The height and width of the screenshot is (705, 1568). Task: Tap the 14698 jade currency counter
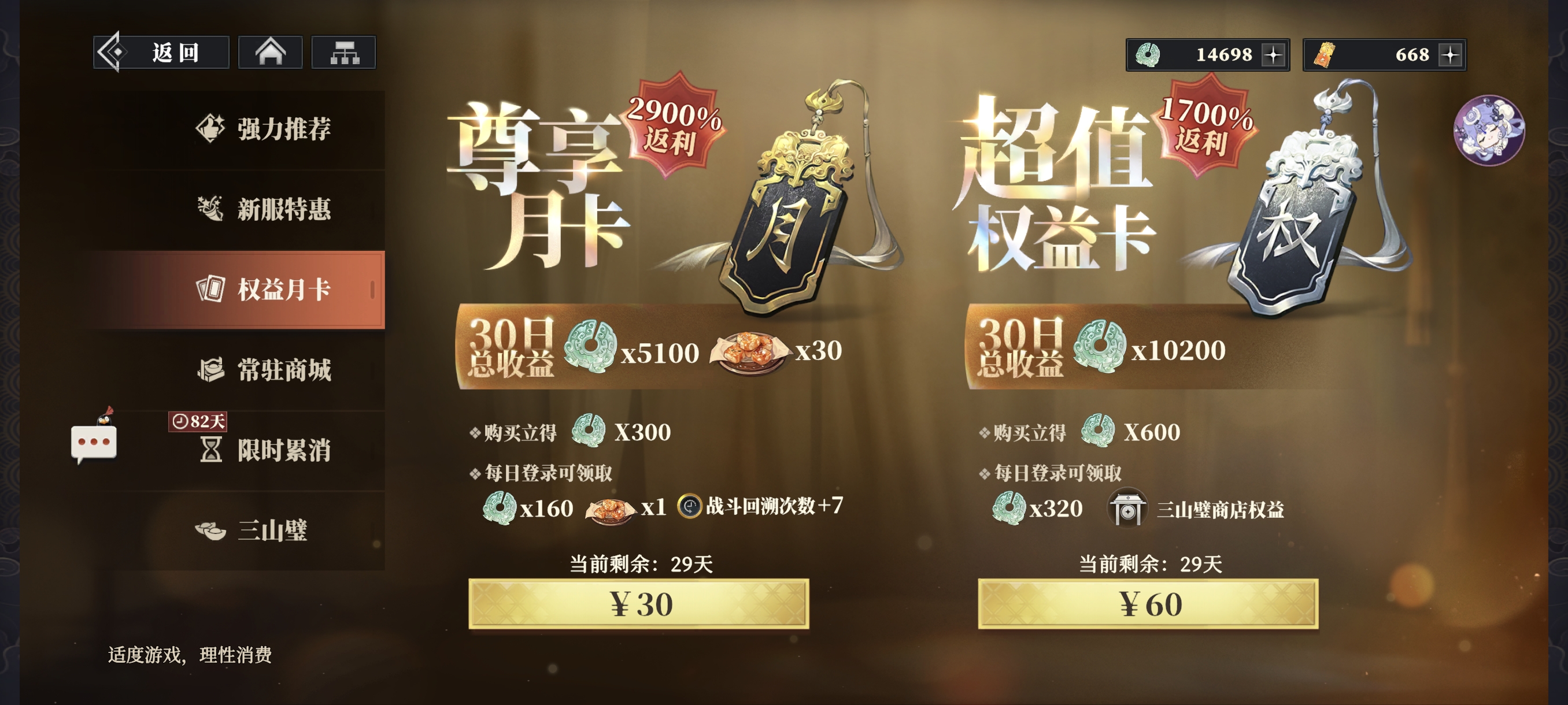(1208, 55)
